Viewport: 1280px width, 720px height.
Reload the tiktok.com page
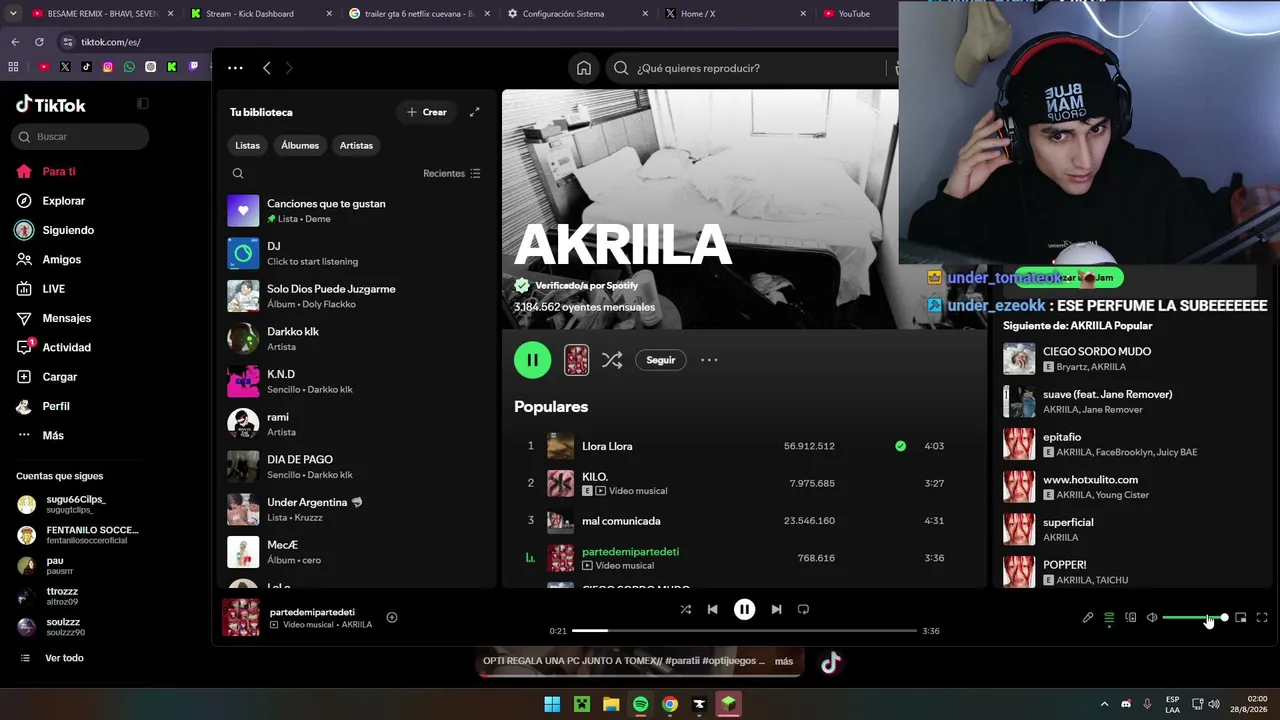point(39,42)
